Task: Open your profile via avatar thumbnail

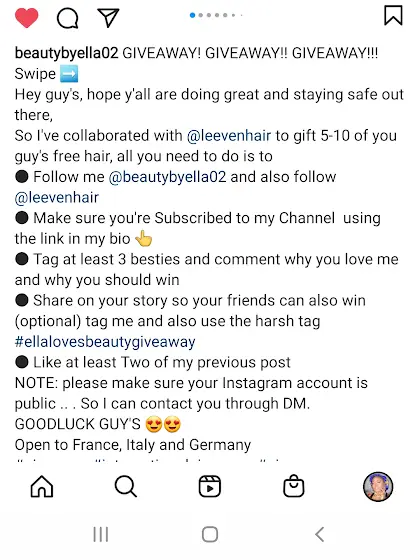Action: (378, 486)
